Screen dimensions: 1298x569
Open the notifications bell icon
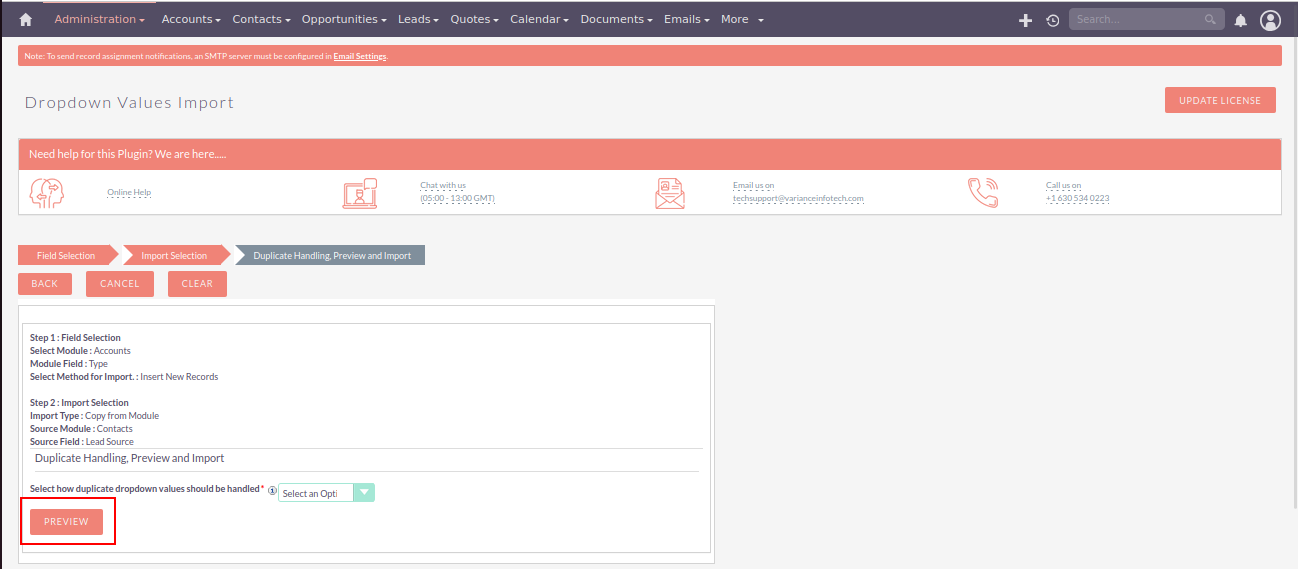(x=1241, y=20)
